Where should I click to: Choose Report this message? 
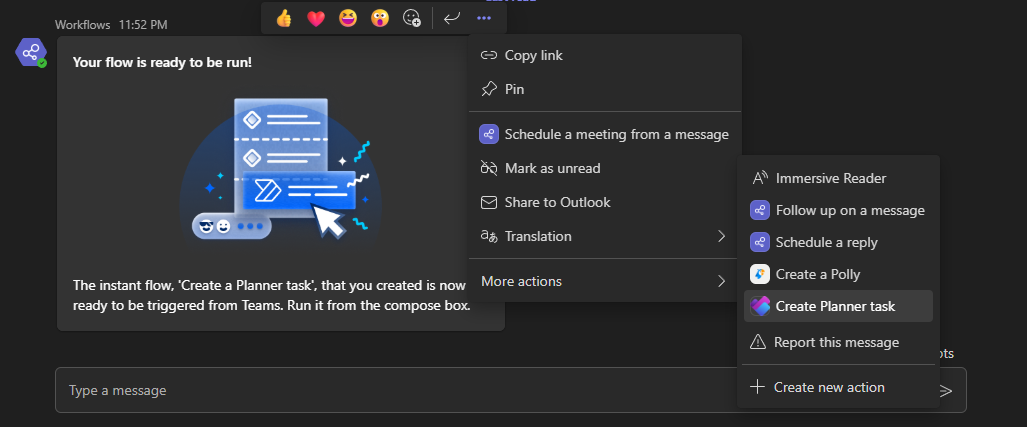[x=838, y=342]
